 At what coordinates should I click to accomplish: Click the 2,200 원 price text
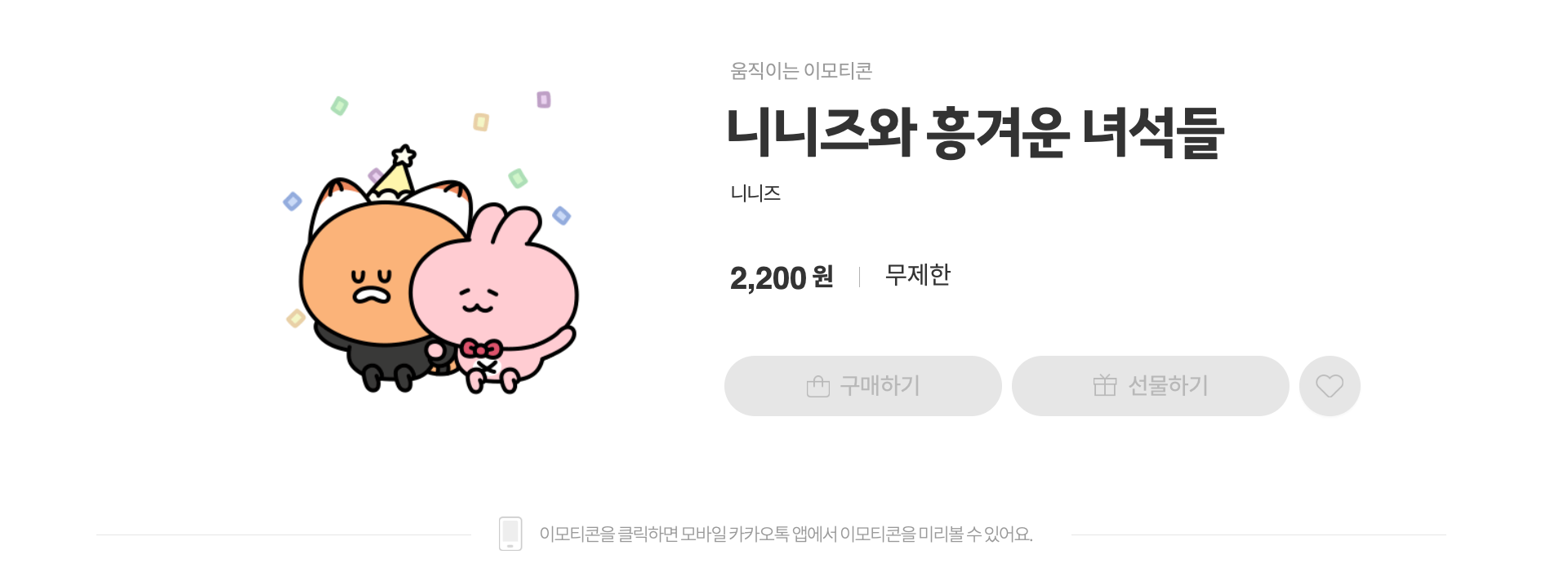click(x=781, y=277)
